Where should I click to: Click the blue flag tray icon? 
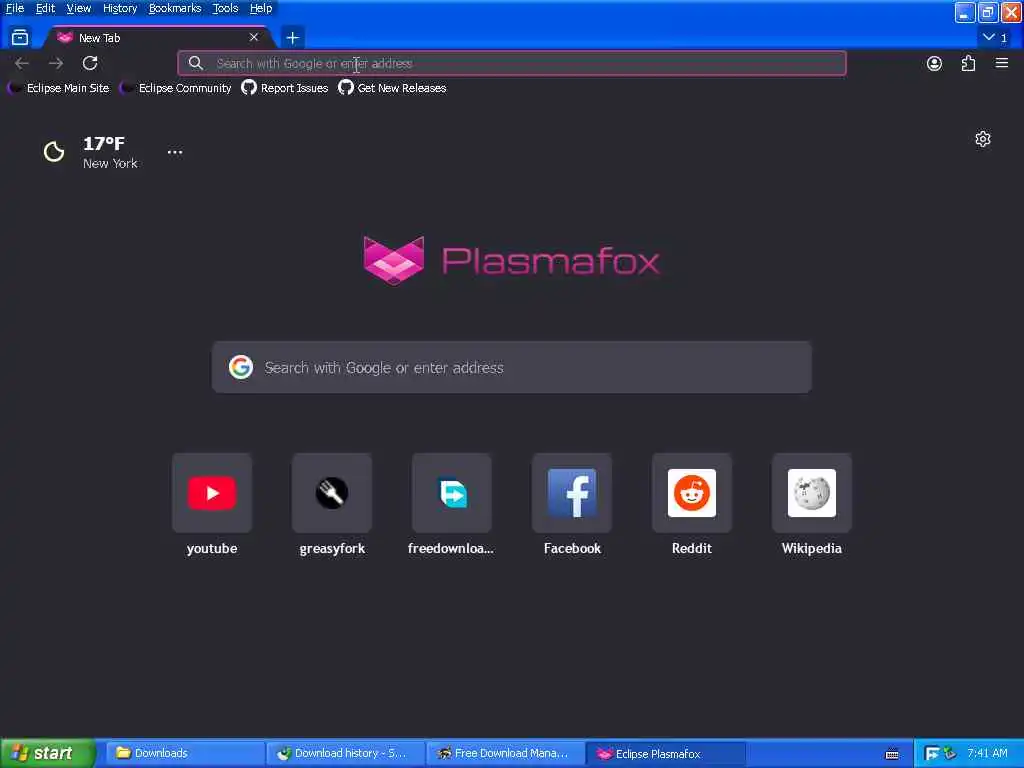[932, 754]
